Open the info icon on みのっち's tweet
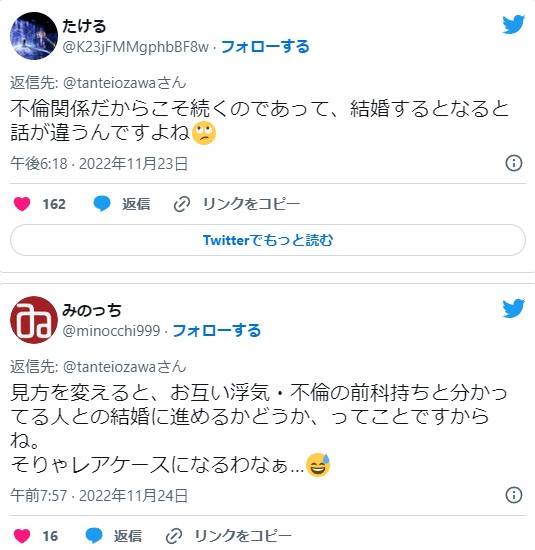Screen dimensions: 535x550 [x=514, y=495]
